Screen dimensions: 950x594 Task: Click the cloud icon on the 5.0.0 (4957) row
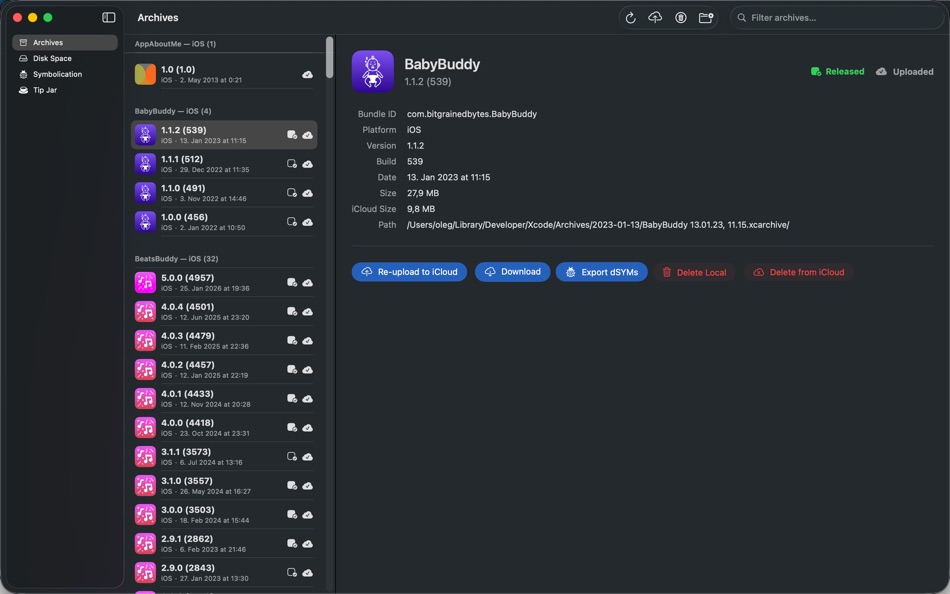308,283
